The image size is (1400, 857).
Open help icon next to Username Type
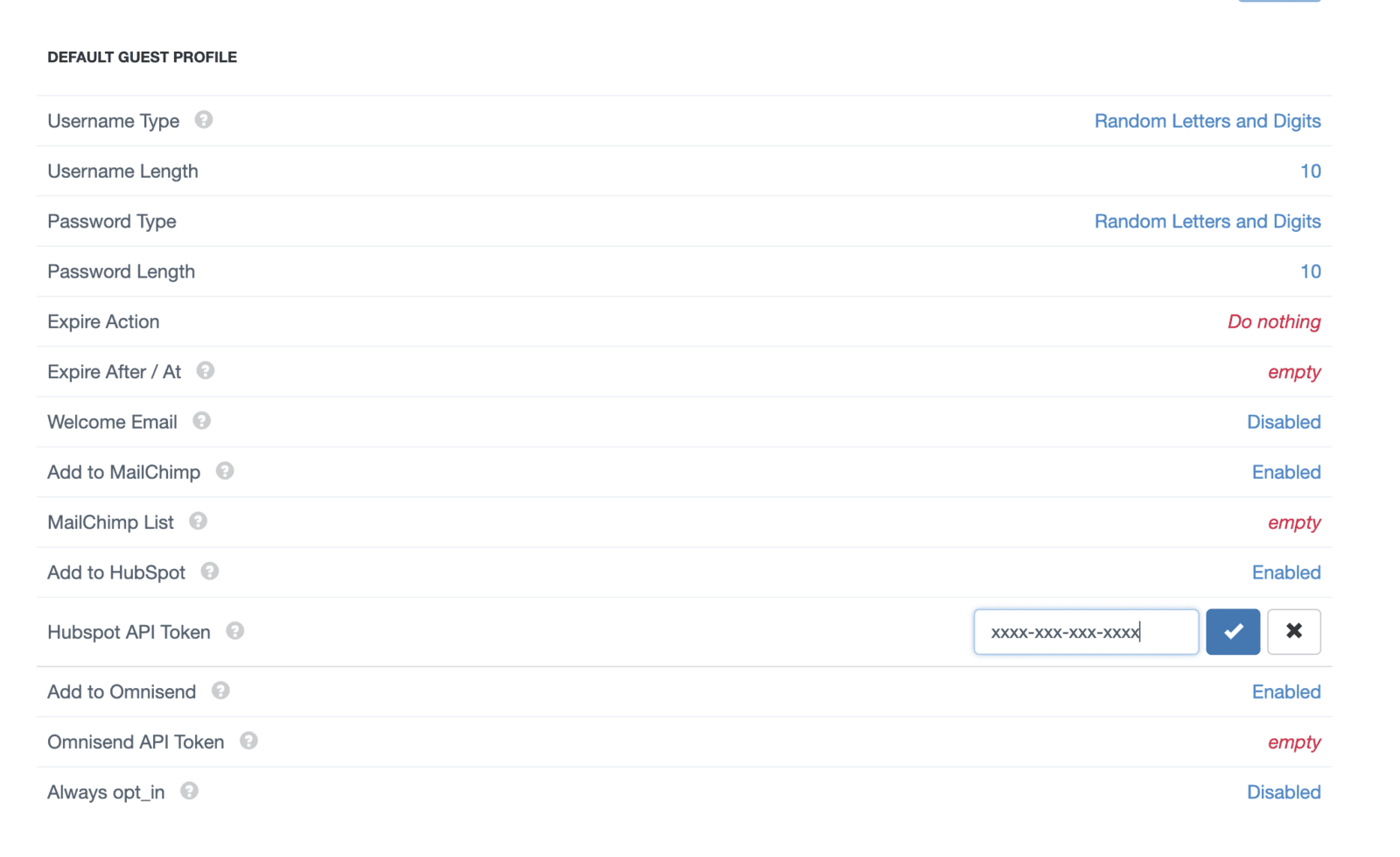(203, 120)
